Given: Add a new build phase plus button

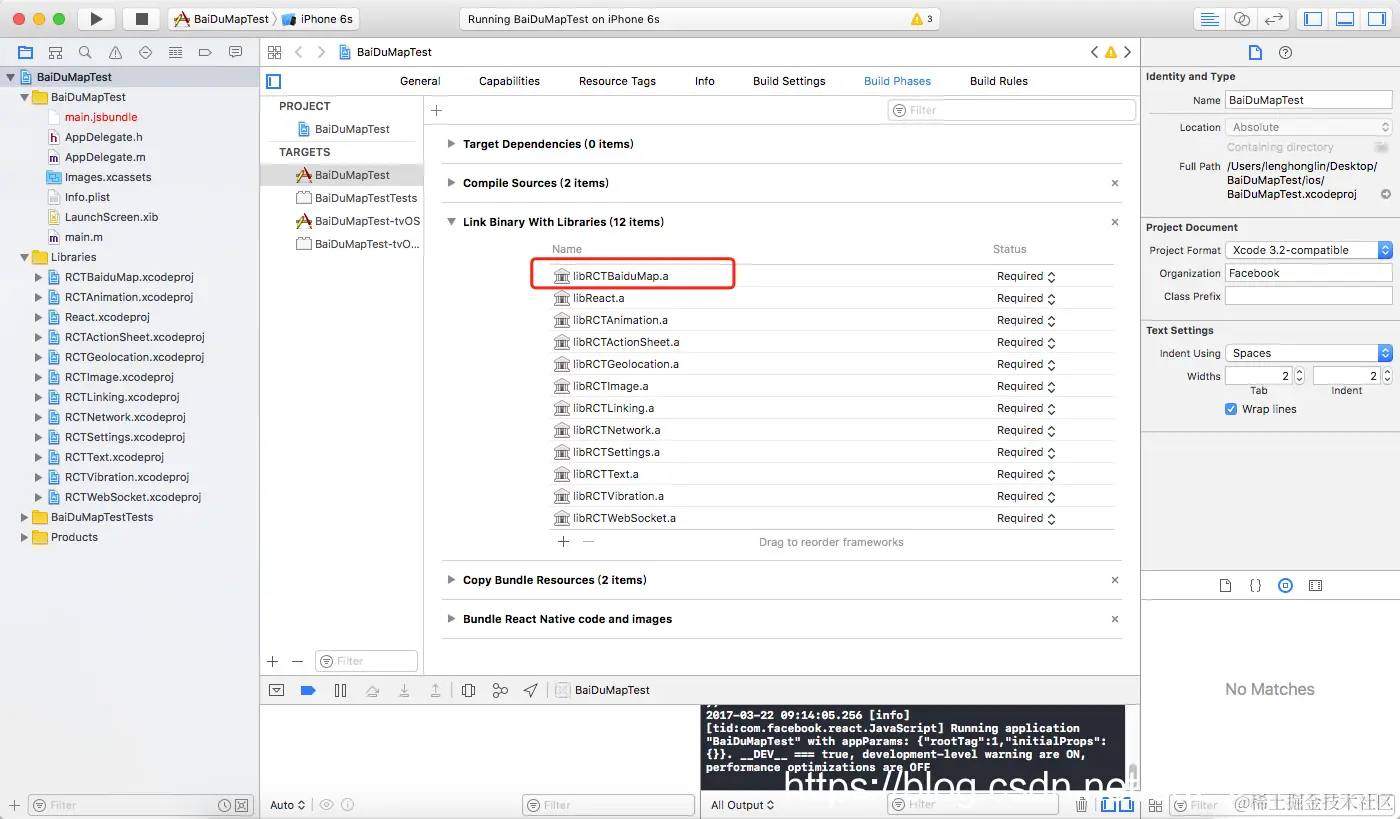Looking at the screenshot, I should click(436, 110).
